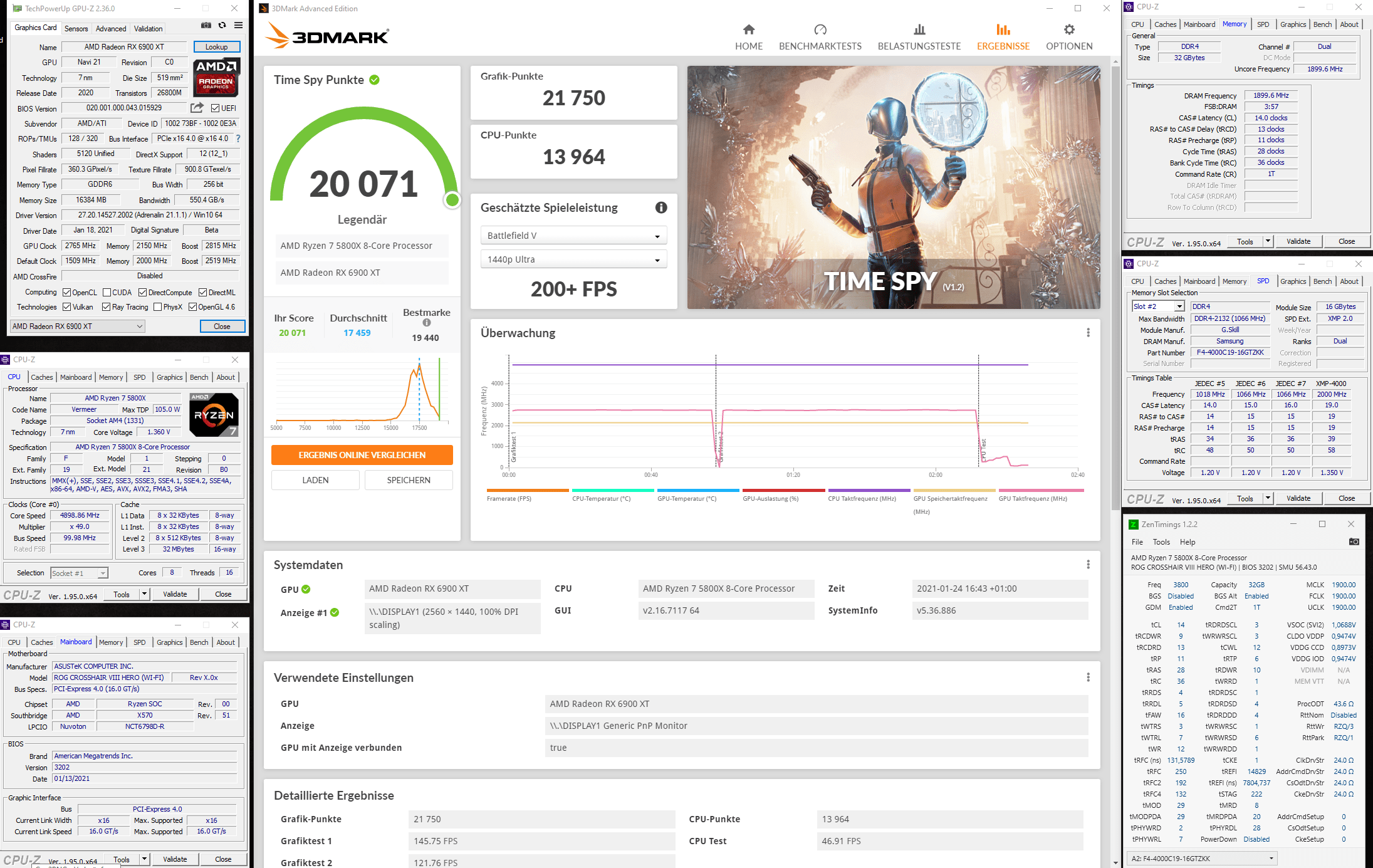Click the ZenTimings screenshot camera icon
This screenshot has height=868, width=1373.
(1354, 542)
